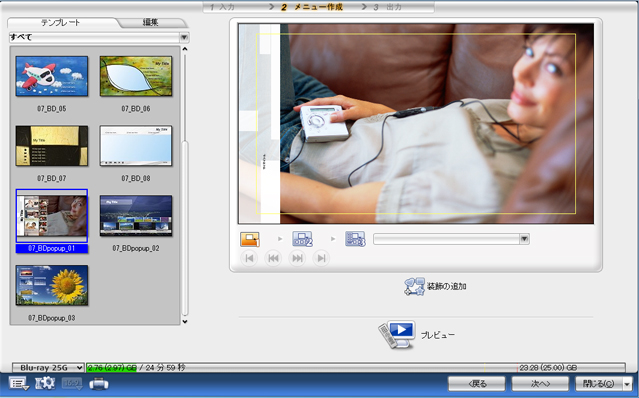Select the orange menu level 1 icon
Viewport: 639px width, 398px height.
tap(250, 239)
